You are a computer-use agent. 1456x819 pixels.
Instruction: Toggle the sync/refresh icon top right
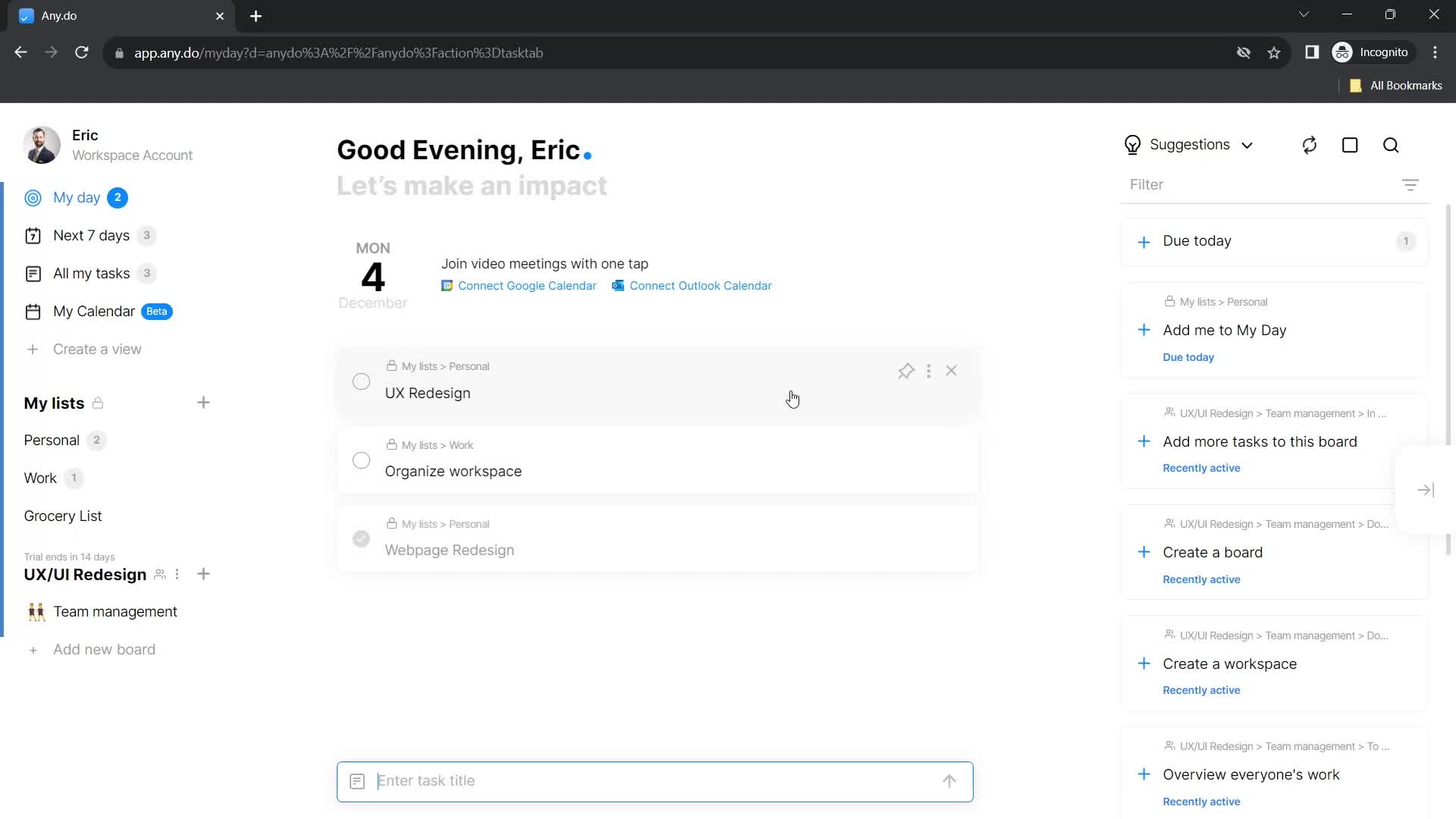(x=1310, y=145)
